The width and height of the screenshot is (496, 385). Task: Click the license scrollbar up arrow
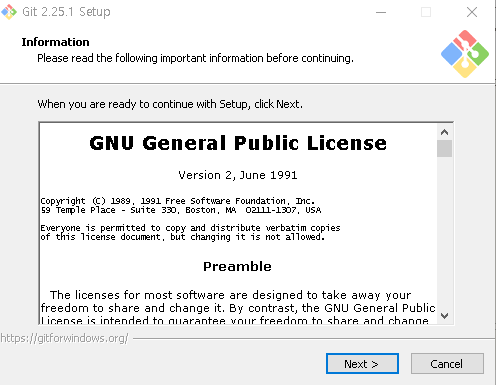coord(444,132)
